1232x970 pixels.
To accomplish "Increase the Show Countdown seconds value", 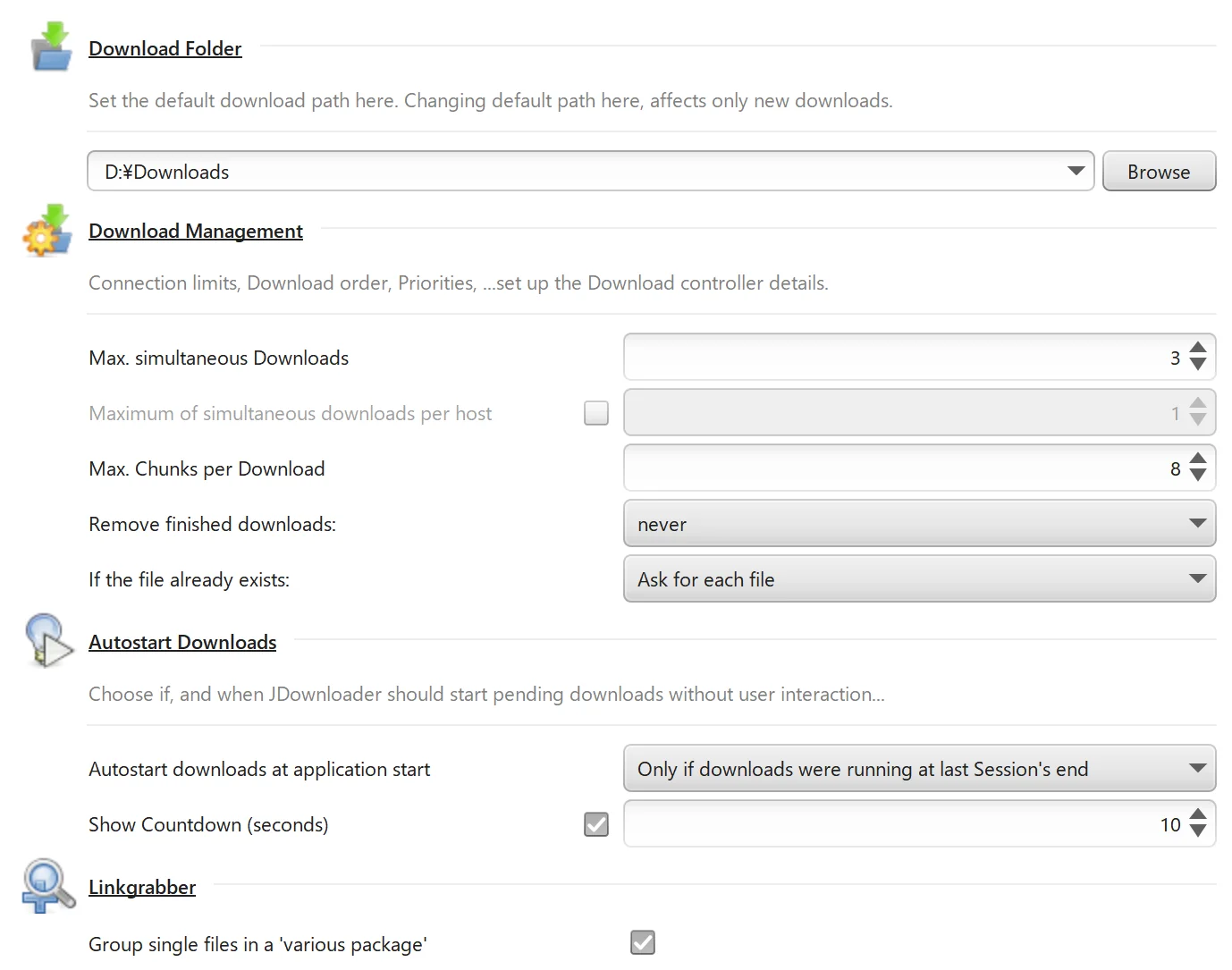I will click(x=1198, y=816).
